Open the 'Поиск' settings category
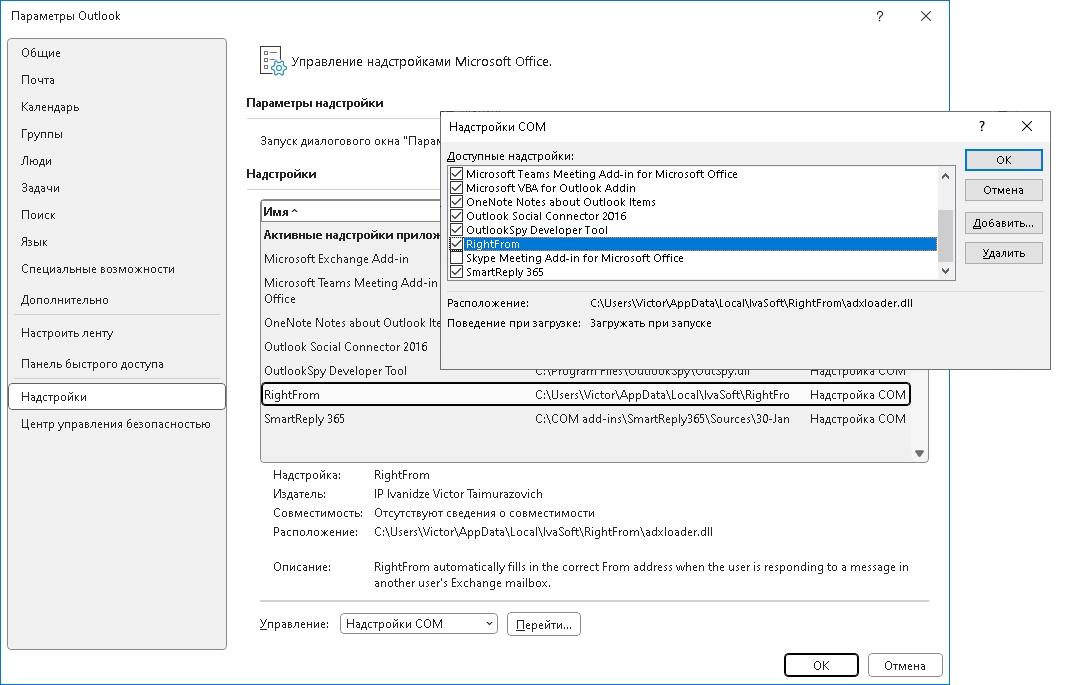1065x685 pixels. (39, 215)
